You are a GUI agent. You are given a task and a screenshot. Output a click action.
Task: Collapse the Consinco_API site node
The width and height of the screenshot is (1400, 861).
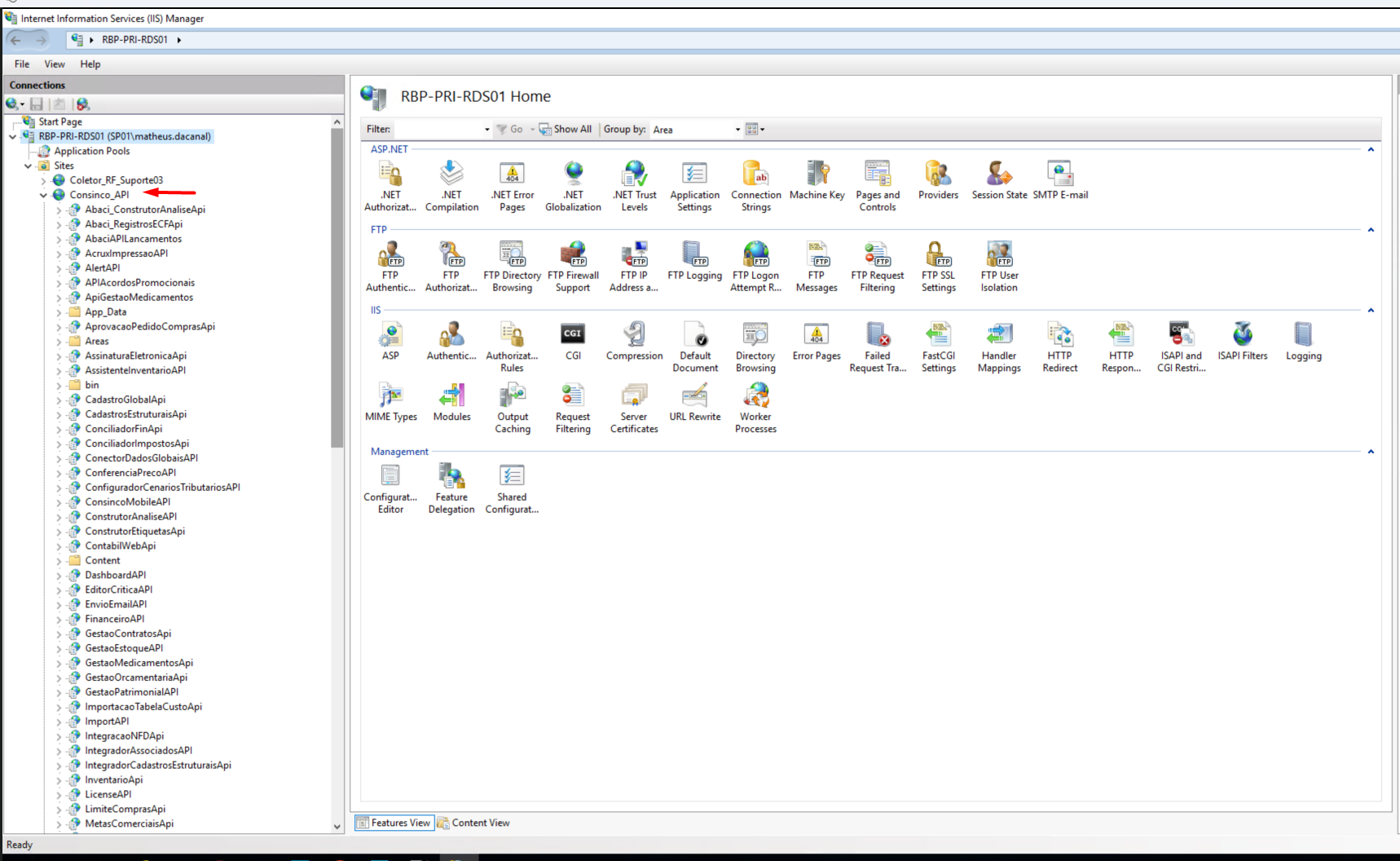coord(44,195)
